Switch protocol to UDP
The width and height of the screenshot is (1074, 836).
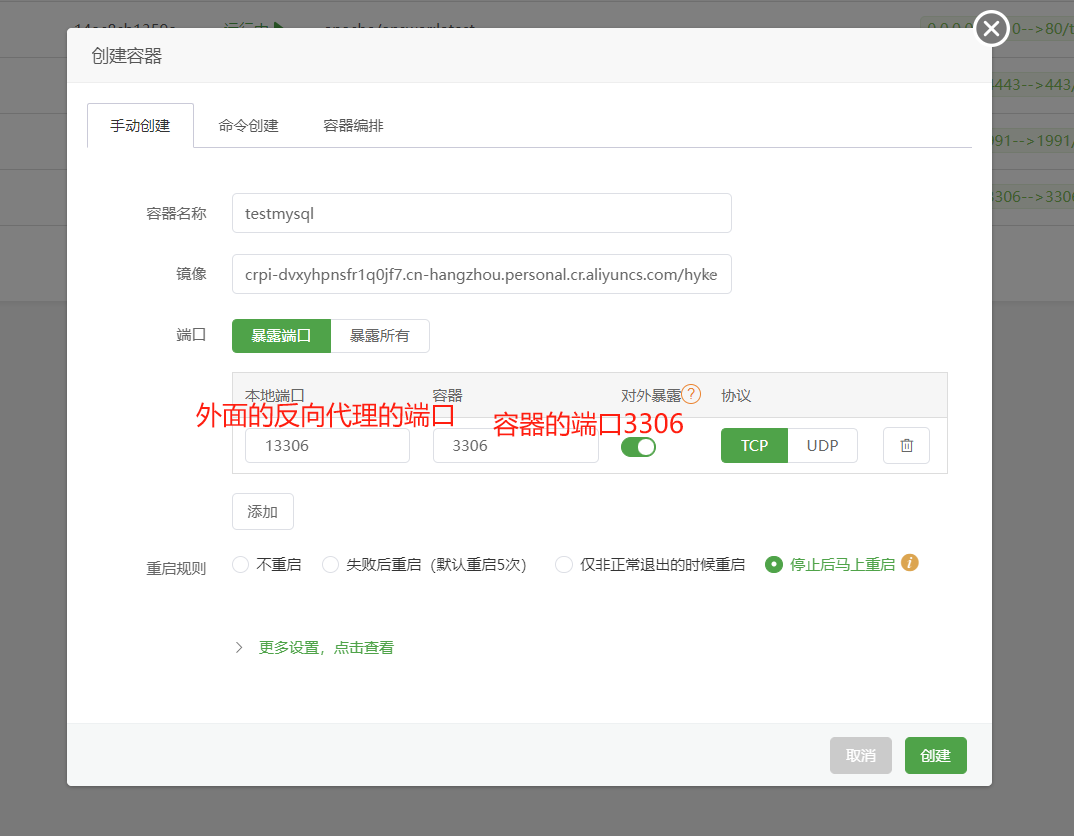(822, 446)
